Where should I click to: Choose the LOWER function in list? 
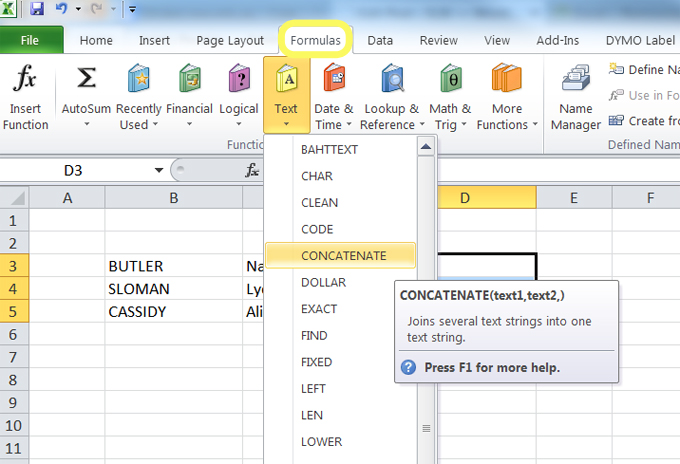(322, 441)
